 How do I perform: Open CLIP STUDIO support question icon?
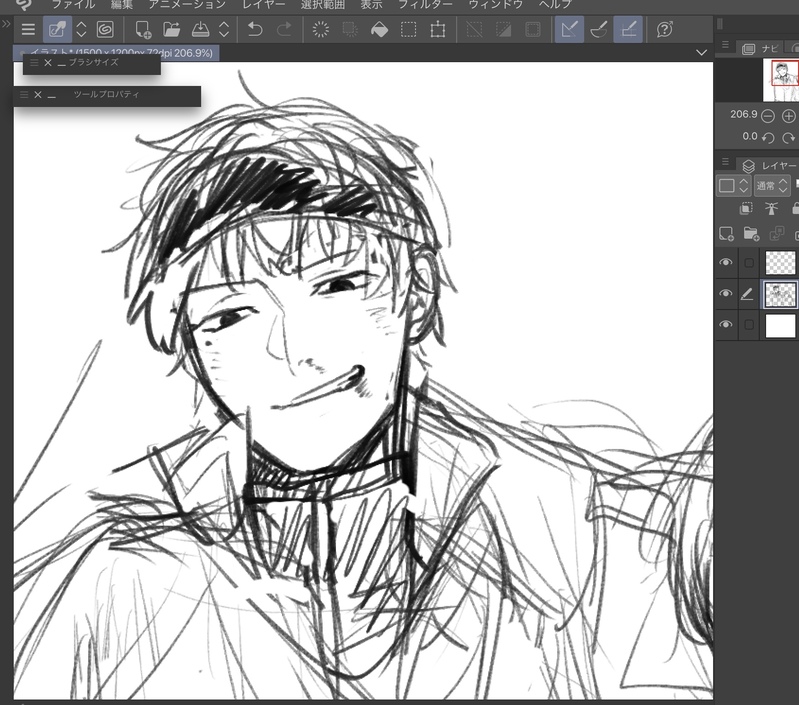664,30
